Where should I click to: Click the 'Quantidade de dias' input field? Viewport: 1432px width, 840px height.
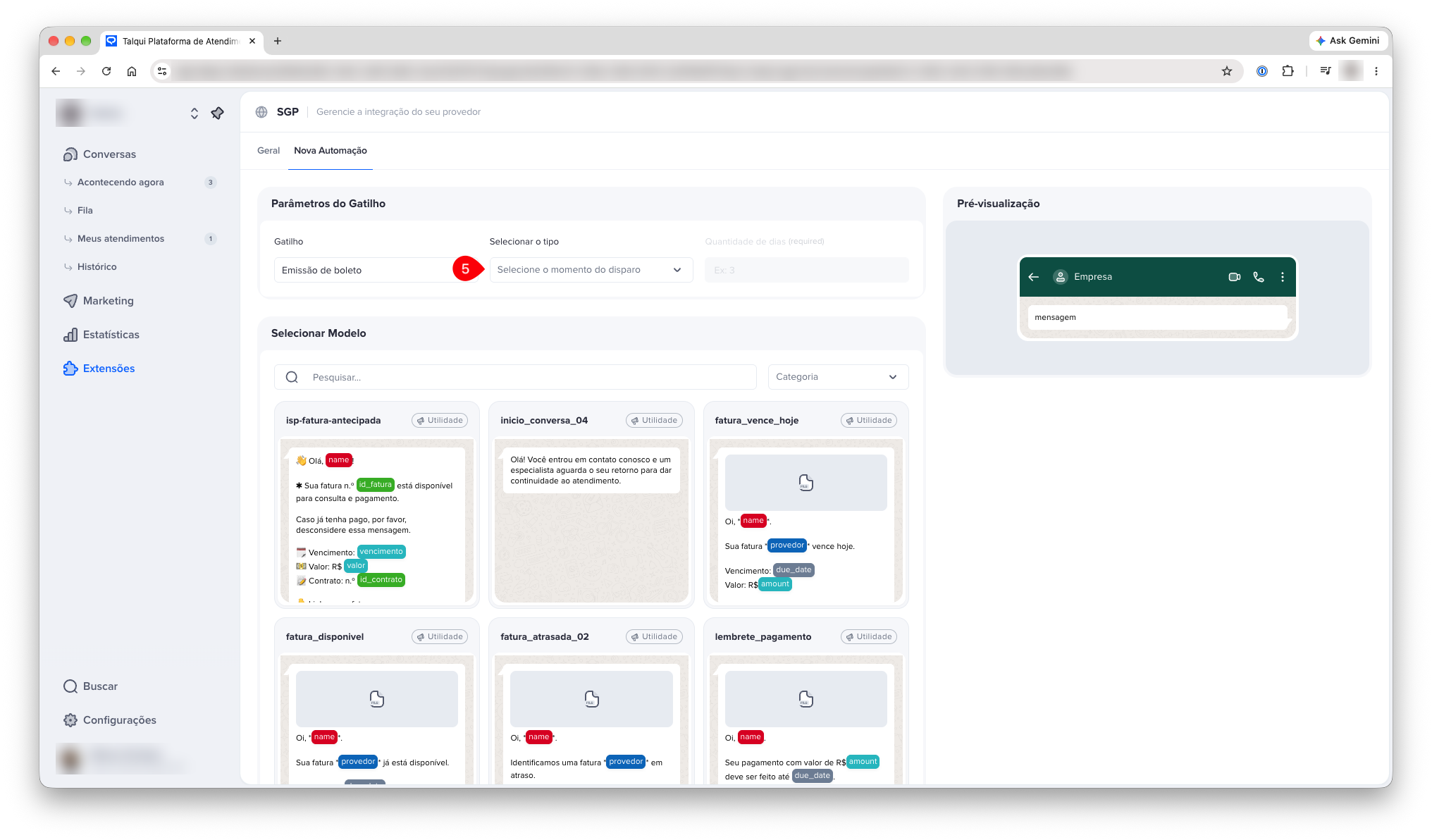pyautogui.click(x=806, y=270)
